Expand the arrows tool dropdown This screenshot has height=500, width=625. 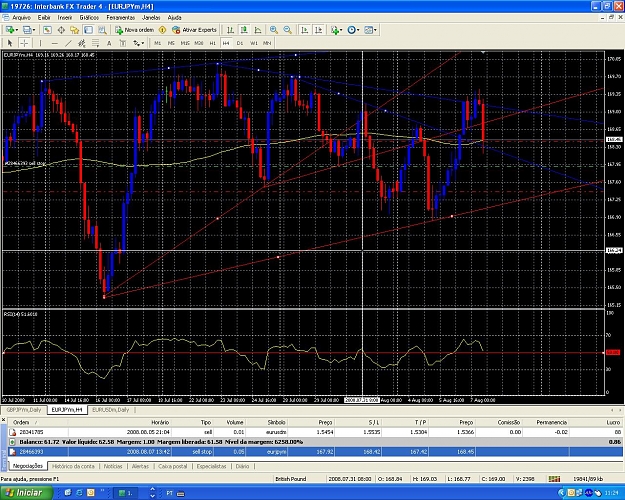point(143,43)
